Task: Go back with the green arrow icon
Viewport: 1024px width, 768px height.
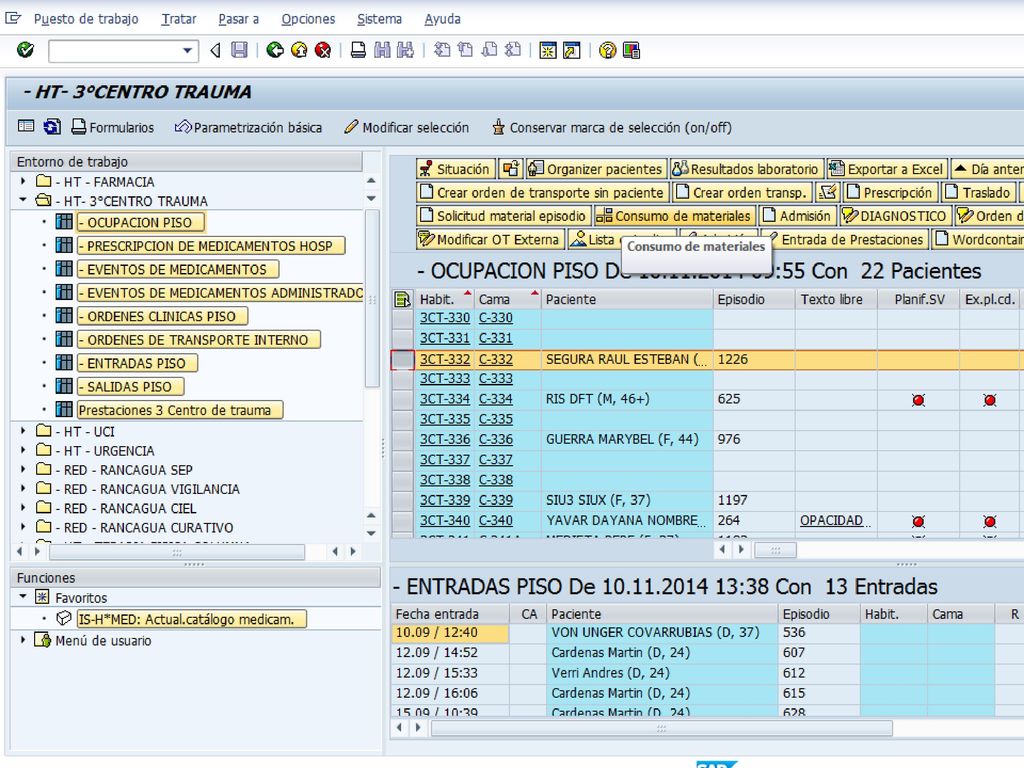Action: pyautogui.click(x=275, y=50)
